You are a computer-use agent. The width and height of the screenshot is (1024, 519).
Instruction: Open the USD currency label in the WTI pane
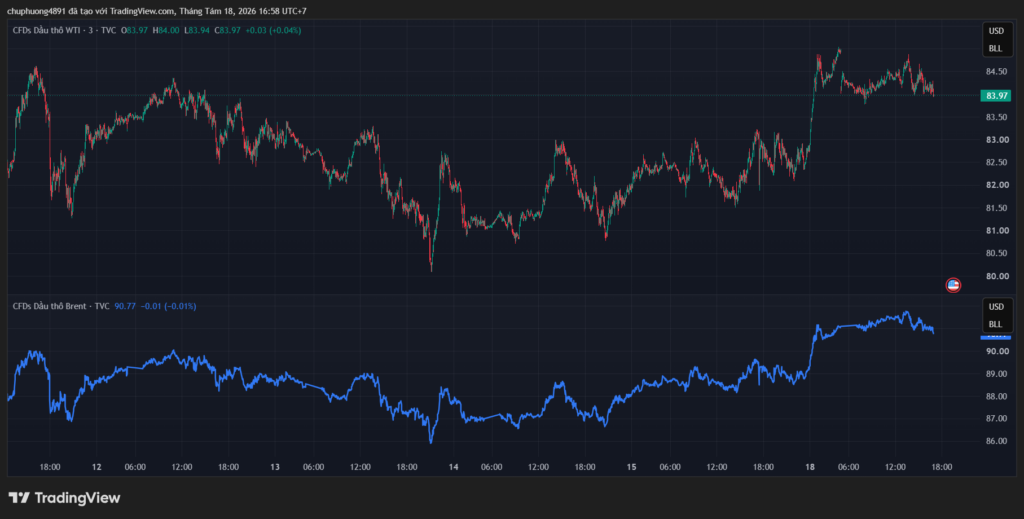[x=995, y=31]
